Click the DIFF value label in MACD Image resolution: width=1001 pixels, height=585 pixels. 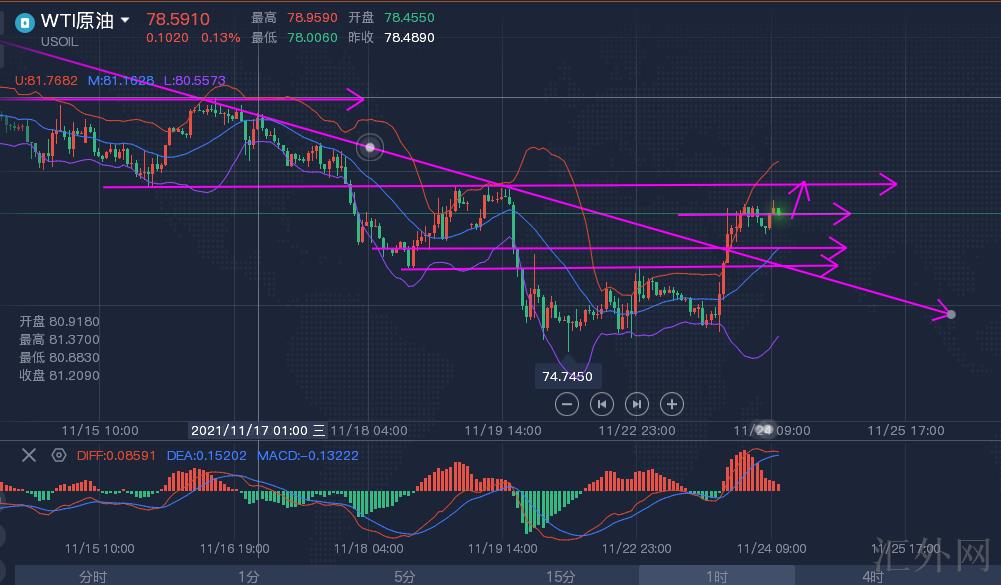pos(117,455)
